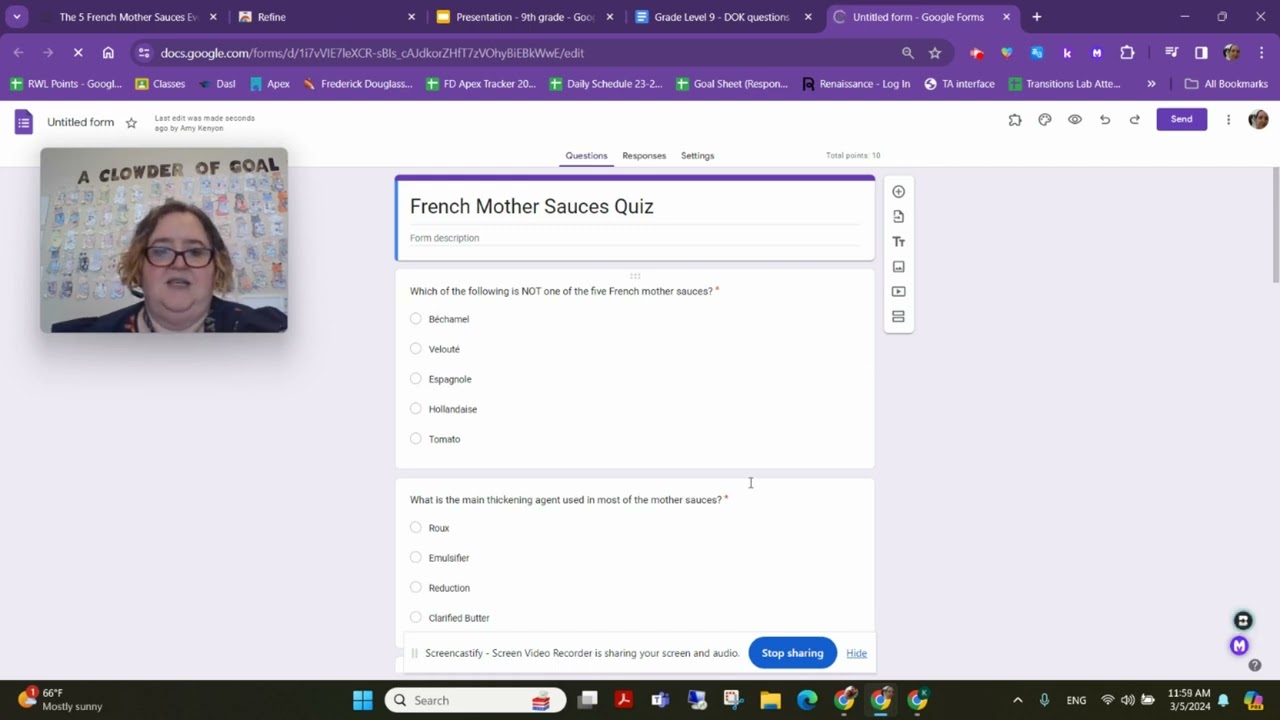Click the Import questions icon

coord(898,217)
